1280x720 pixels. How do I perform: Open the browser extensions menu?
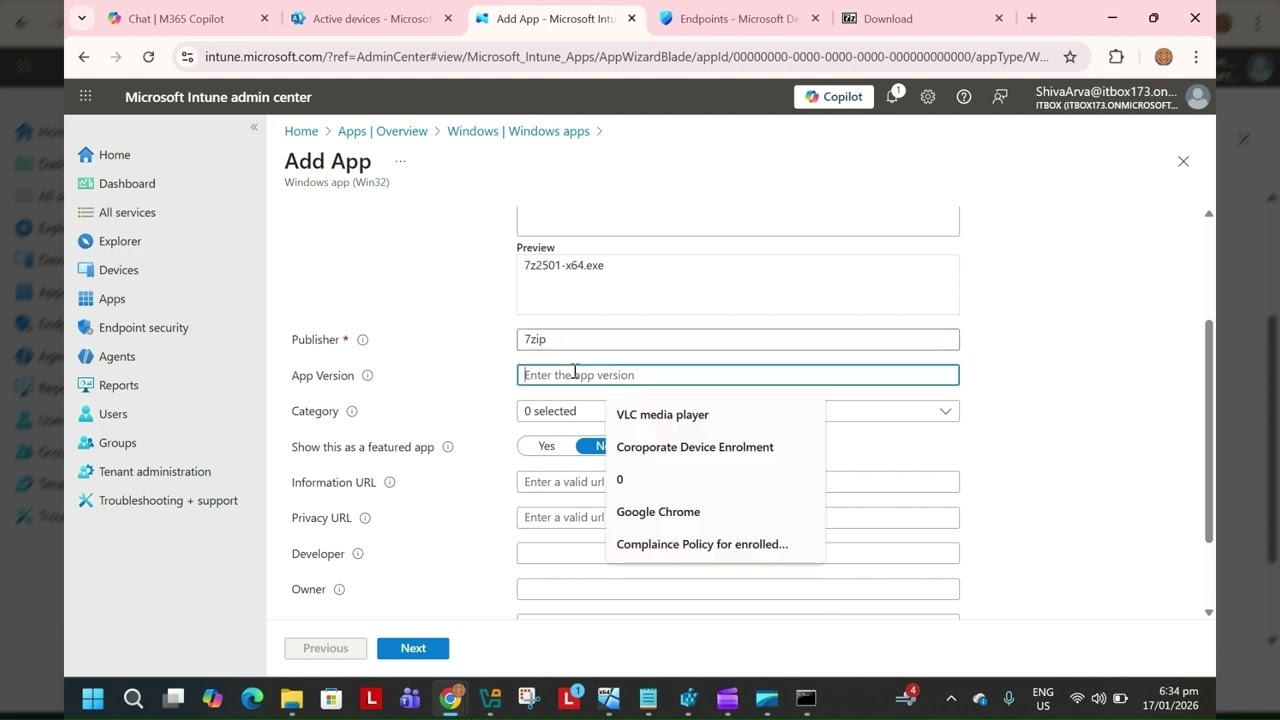coord(1116,57)
